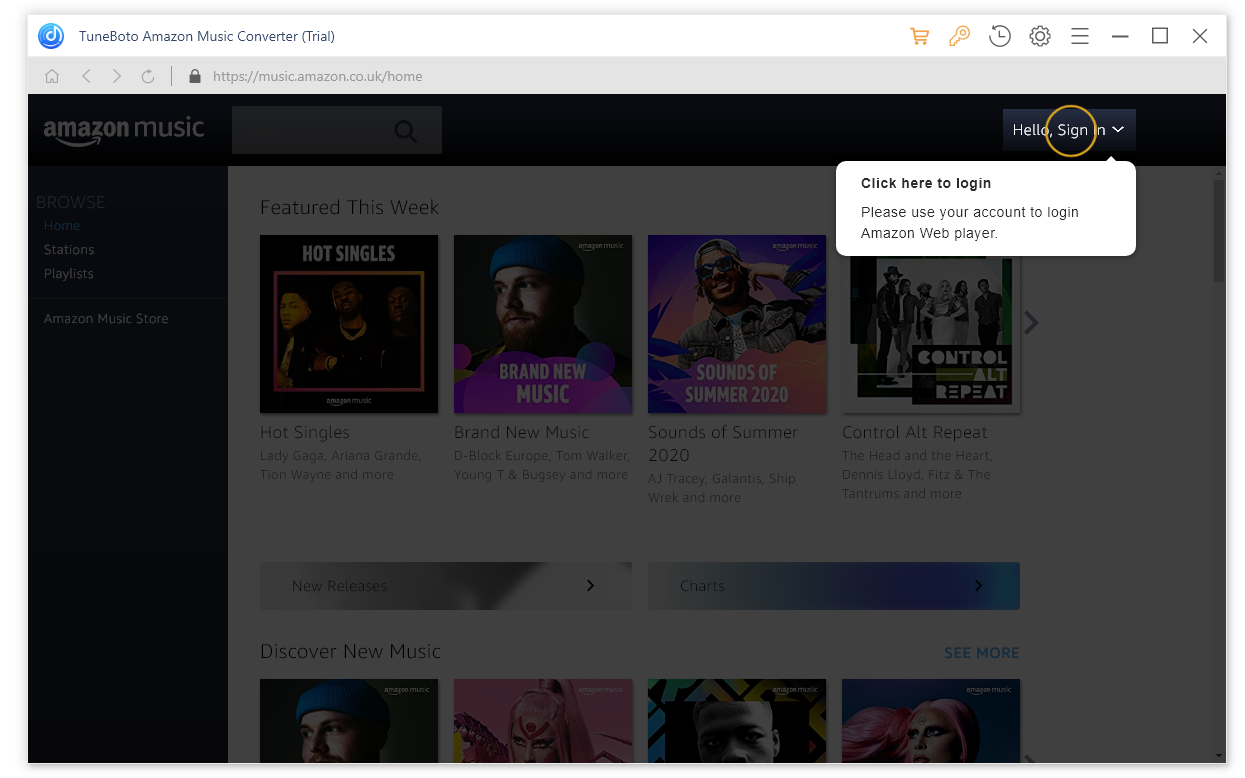
Task: Close the TuneBoto window
Action: click(1200, 36)
